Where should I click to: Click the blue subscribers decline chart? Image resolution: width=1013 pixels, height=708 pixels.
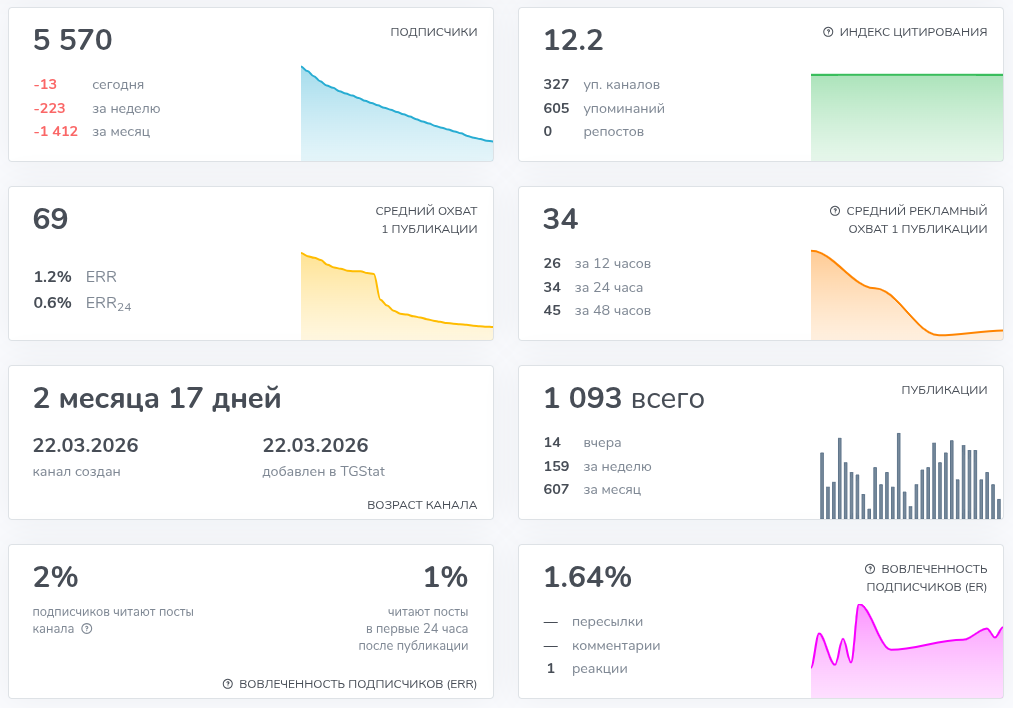pyautogui.click(x=397, y=113)
